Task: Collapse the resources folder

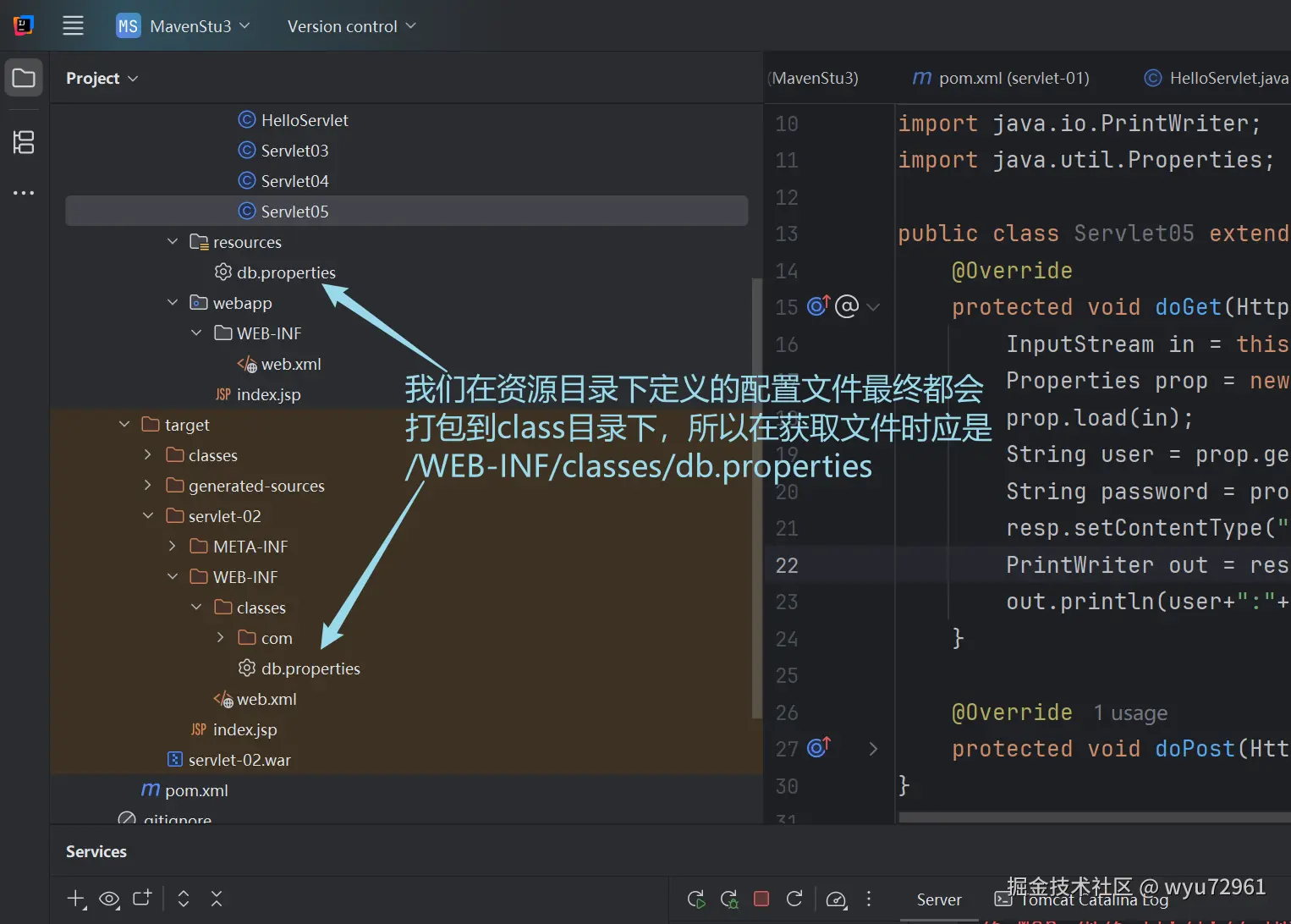Action: [173, 242]
